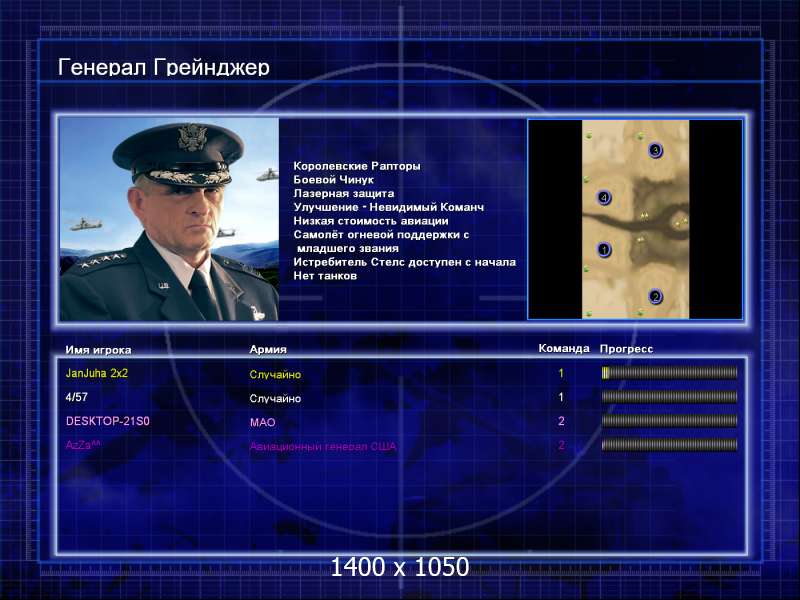Click 'Самолёт огневой поддержки с' line

[x=381, y=235]
